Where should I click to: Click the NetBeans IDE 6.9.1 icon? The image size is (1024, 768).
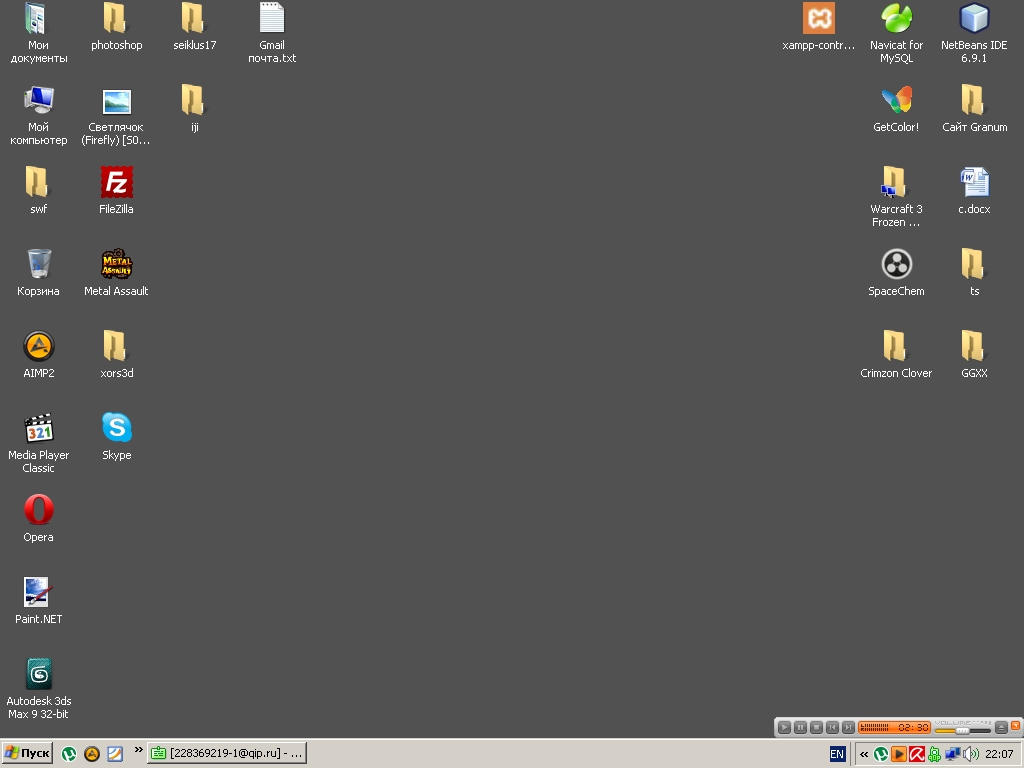tap(974, 19)
